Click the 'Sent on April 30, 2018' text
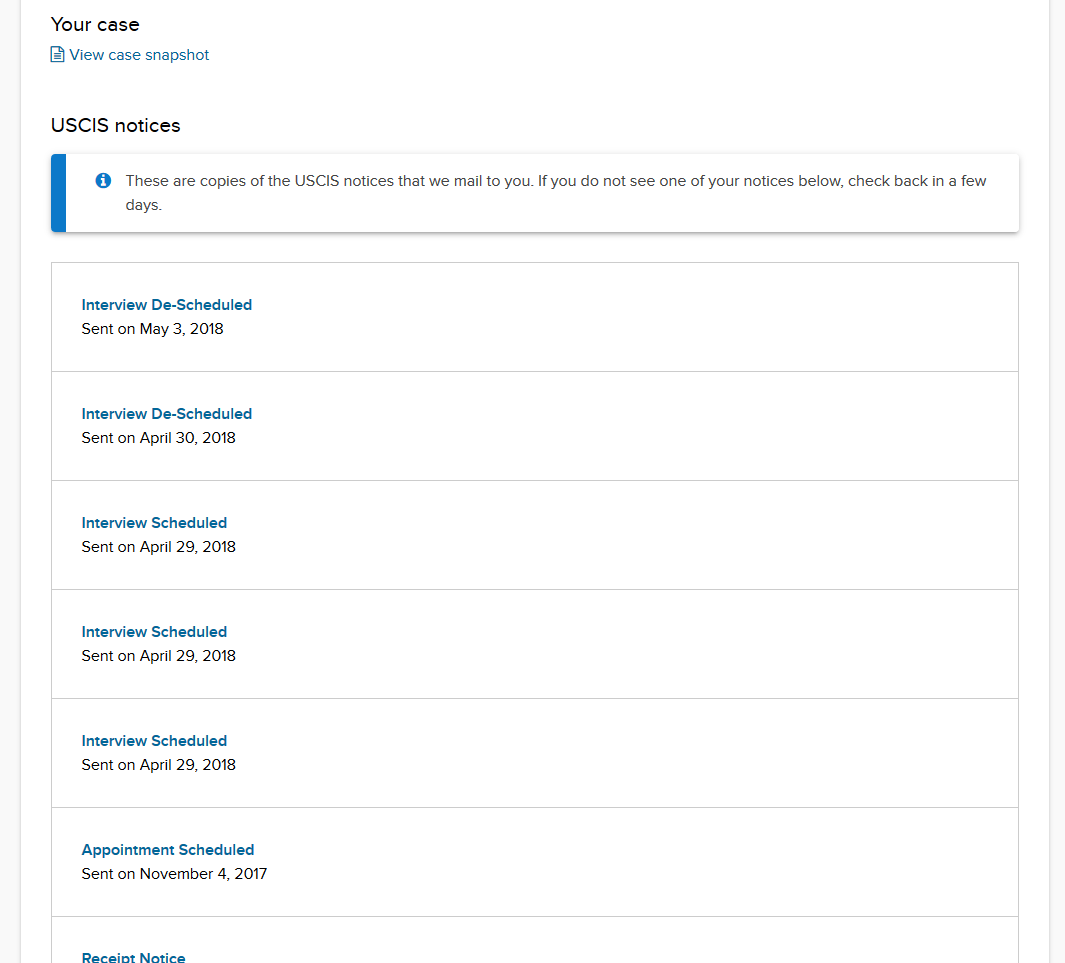The width and height of the screenshot is (1065, 963). pyautogui.click(x=158, y=438)
